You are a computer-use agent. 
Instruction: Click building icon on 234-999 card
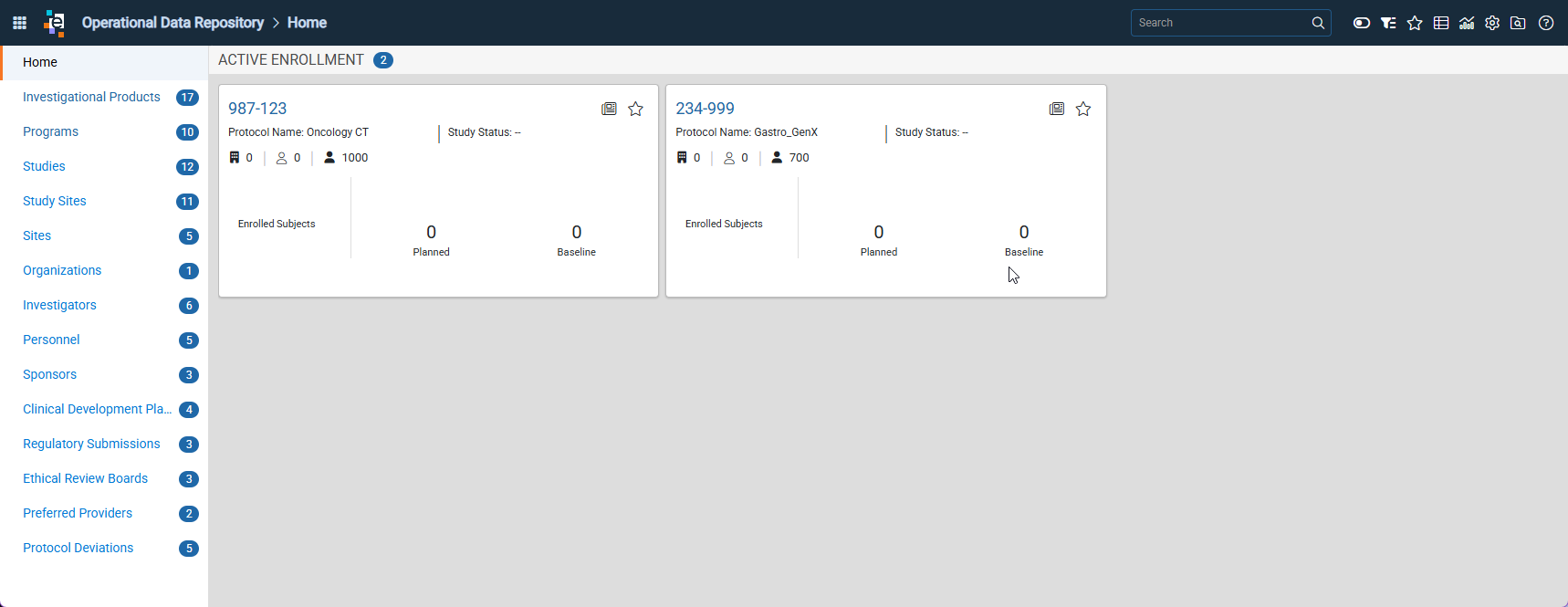(x=682, y=158)
